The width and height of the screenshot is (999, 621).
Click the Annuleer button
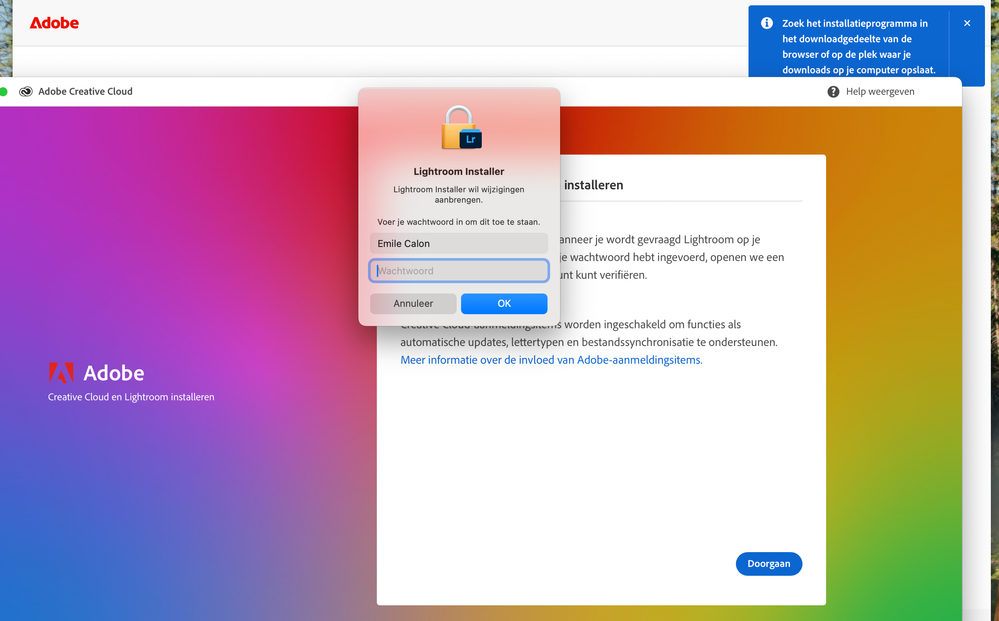413,304
